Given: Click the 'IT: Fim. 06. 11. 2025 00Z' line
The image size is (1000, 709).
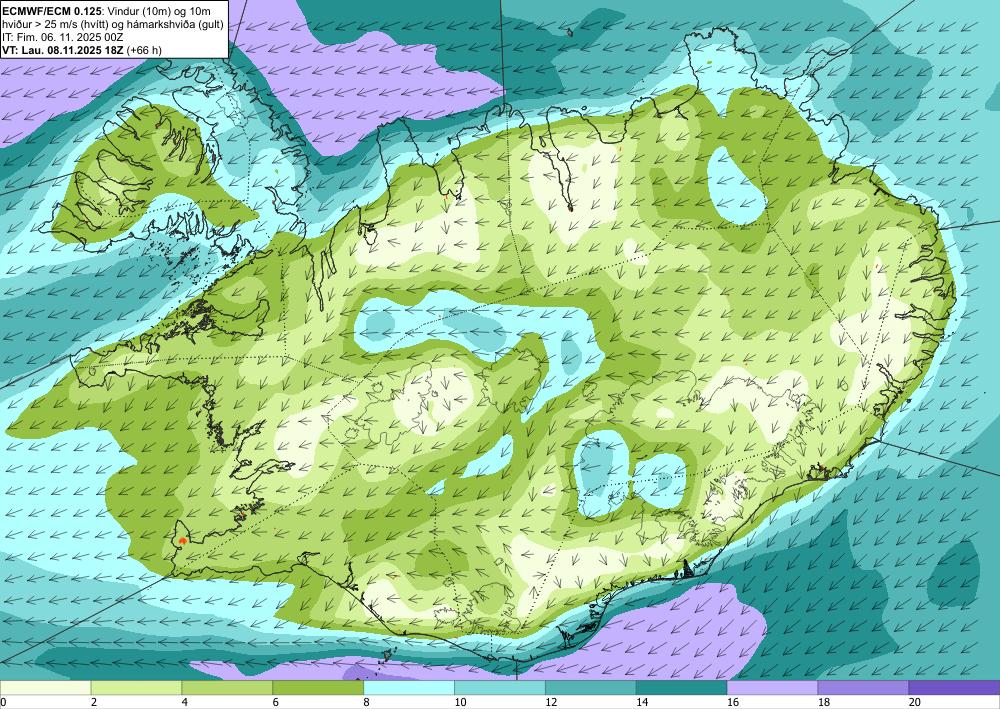Looking at the screenshot, I should (x=62, y=37).
